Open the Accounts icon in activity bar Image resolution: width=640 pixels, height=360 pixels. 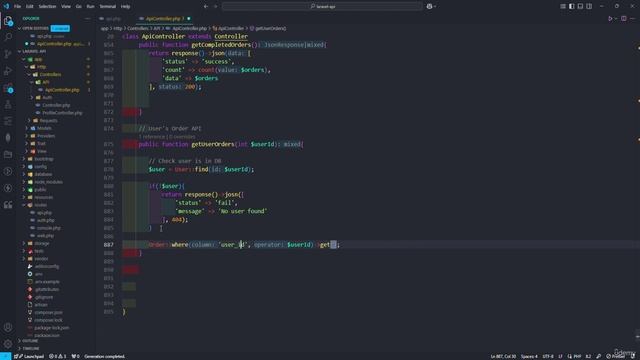coord(8,327)
